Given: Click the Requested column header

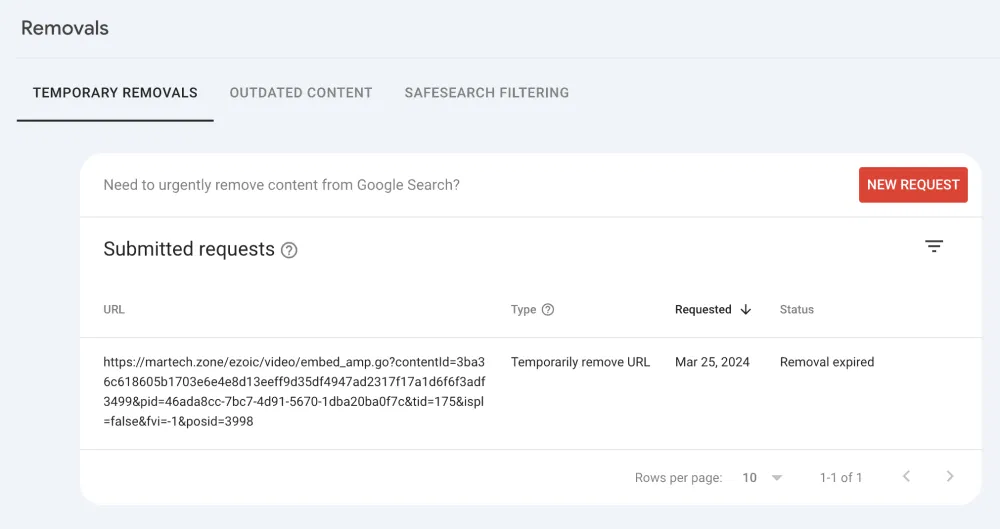Looking at the screenshot, I should click(x=703, y=309).
